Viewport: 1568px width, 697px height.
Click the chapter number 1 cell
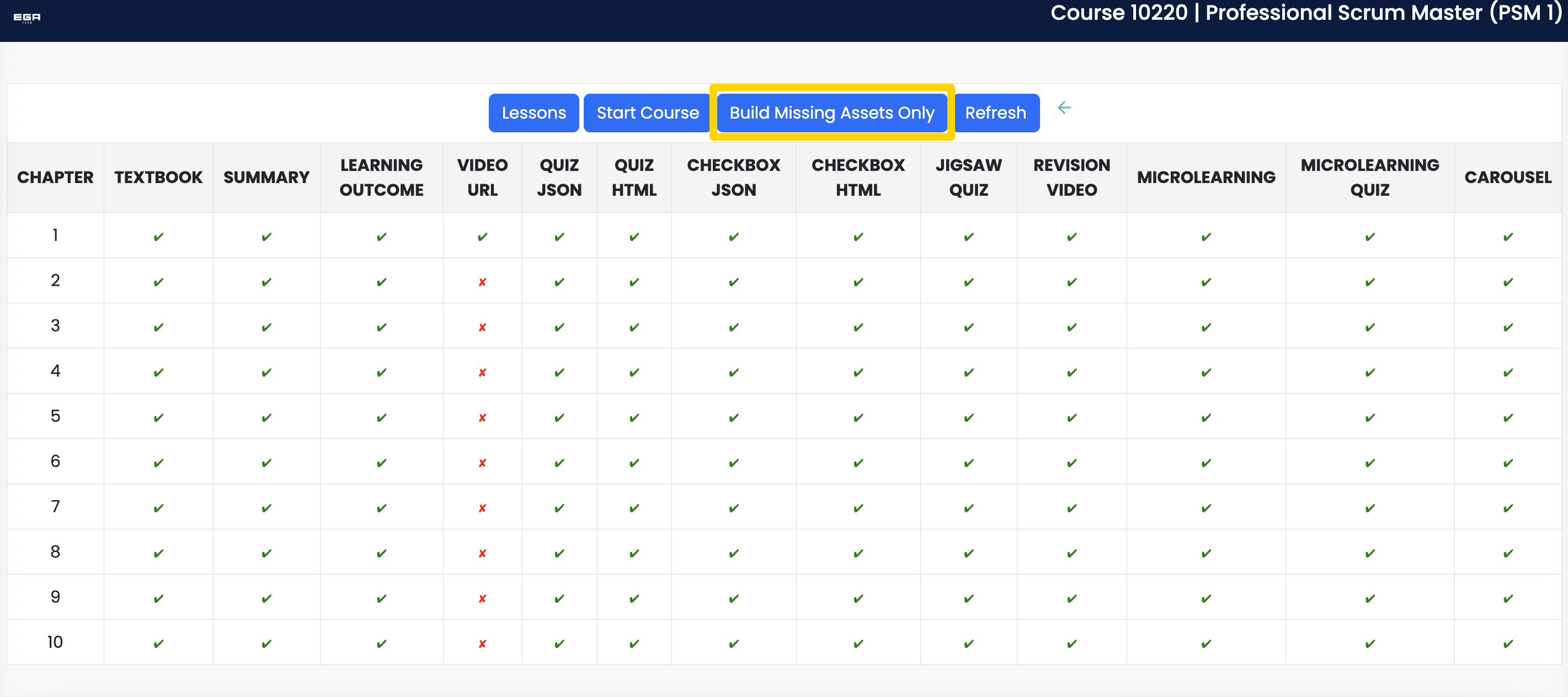pyautogui.click(x=55, y=235)
